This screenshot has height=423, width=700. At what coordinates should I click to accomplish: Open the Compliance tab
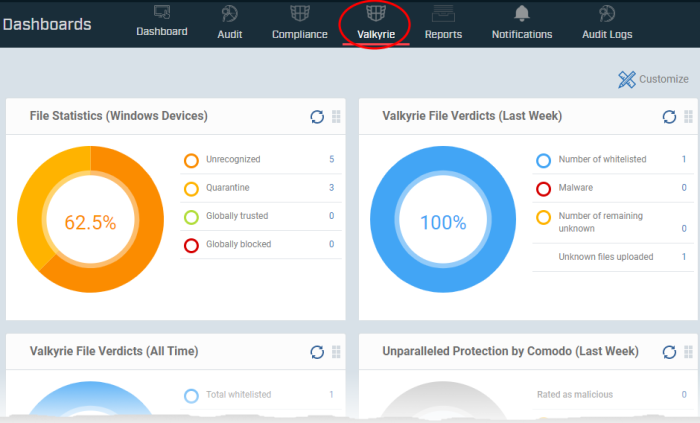[300, 23]
